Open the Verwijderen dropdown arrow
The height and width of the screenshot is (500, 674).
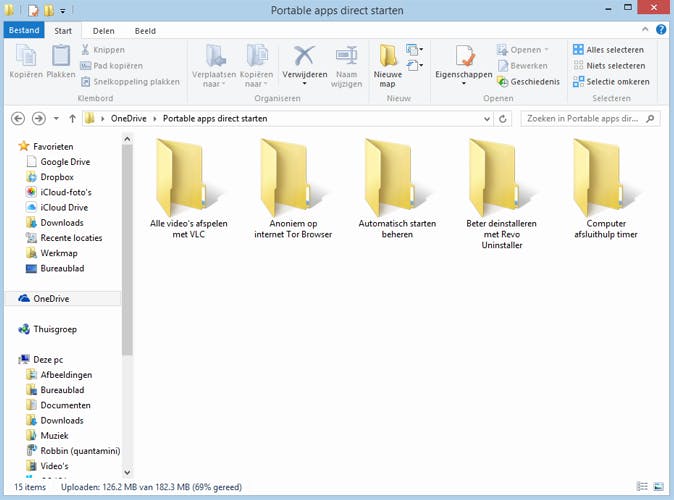(x=304, y=83)
